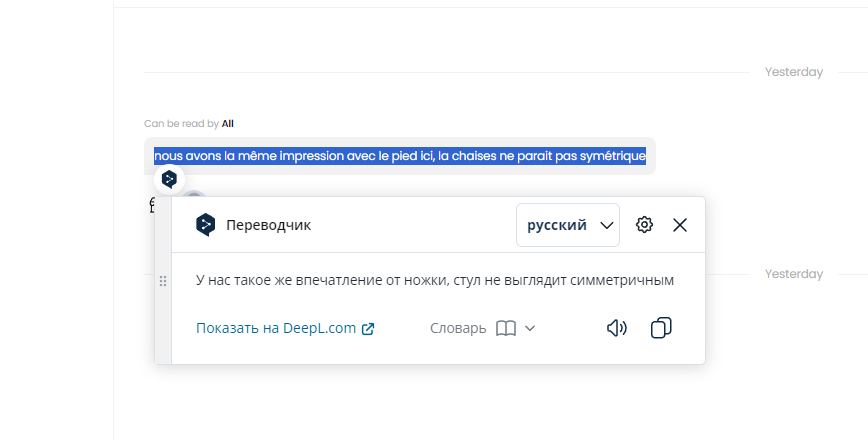Open Показать на DeepL.com link
The height and width of the screenshot is (440, 868).
click(x=276, y=328)
